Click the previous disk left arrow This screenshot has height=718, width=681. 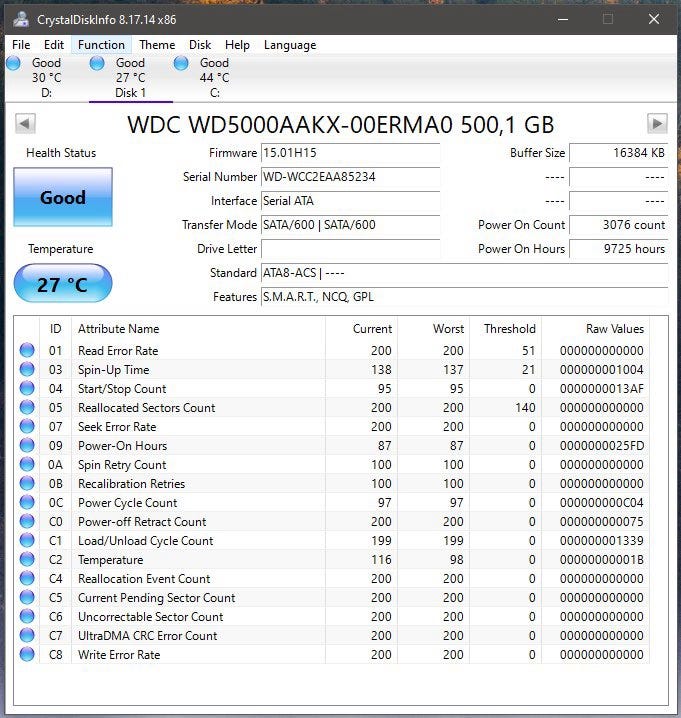click(x=26, y=123)
